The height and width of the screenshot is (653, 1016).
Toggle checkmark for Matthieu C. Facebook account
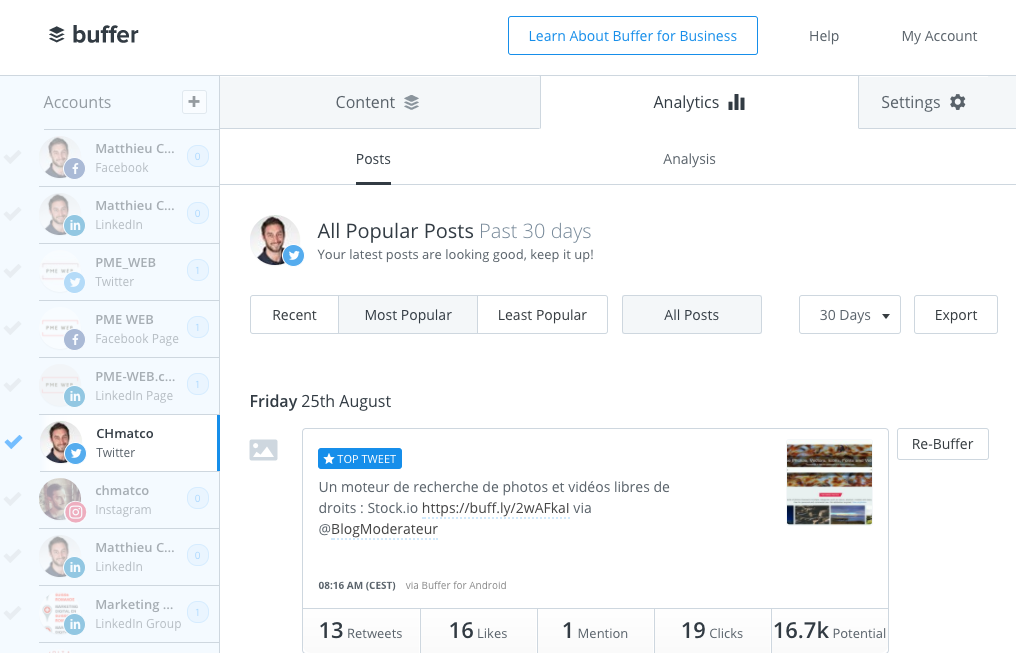click(x=13, y=157)
